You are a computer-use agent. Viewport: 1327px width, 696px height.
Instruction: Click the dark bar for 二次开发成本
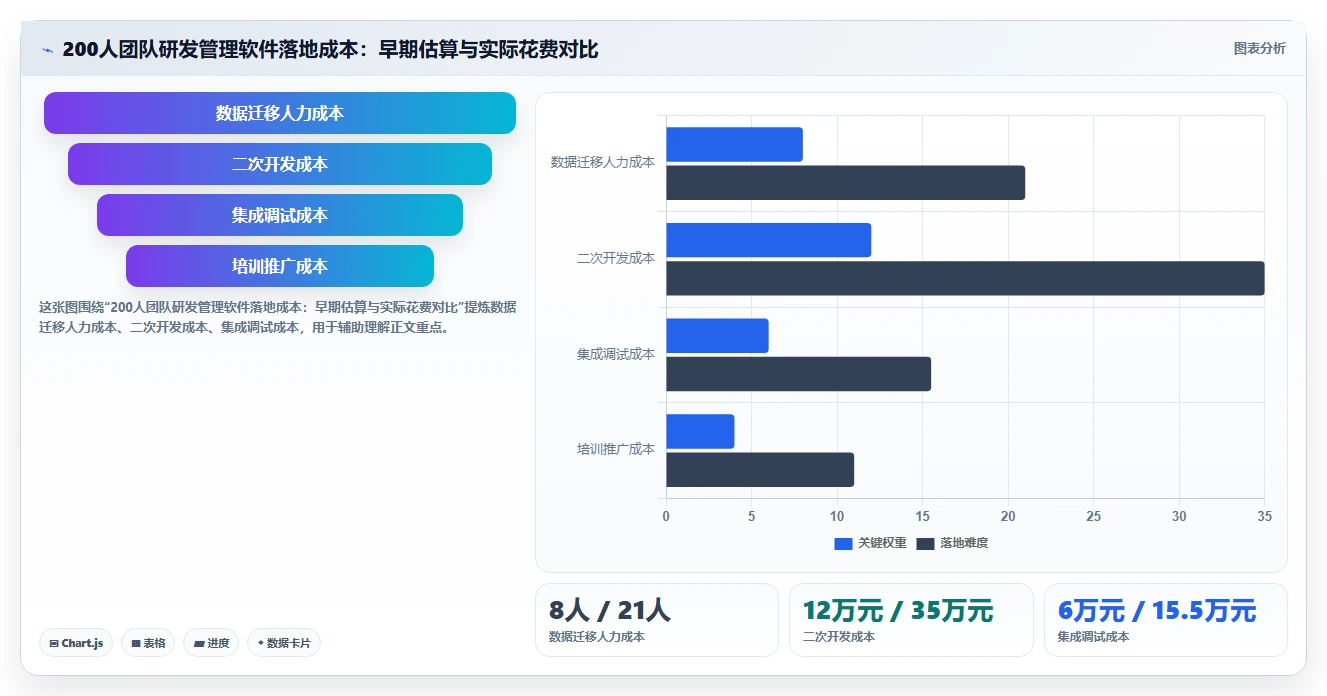965,278
